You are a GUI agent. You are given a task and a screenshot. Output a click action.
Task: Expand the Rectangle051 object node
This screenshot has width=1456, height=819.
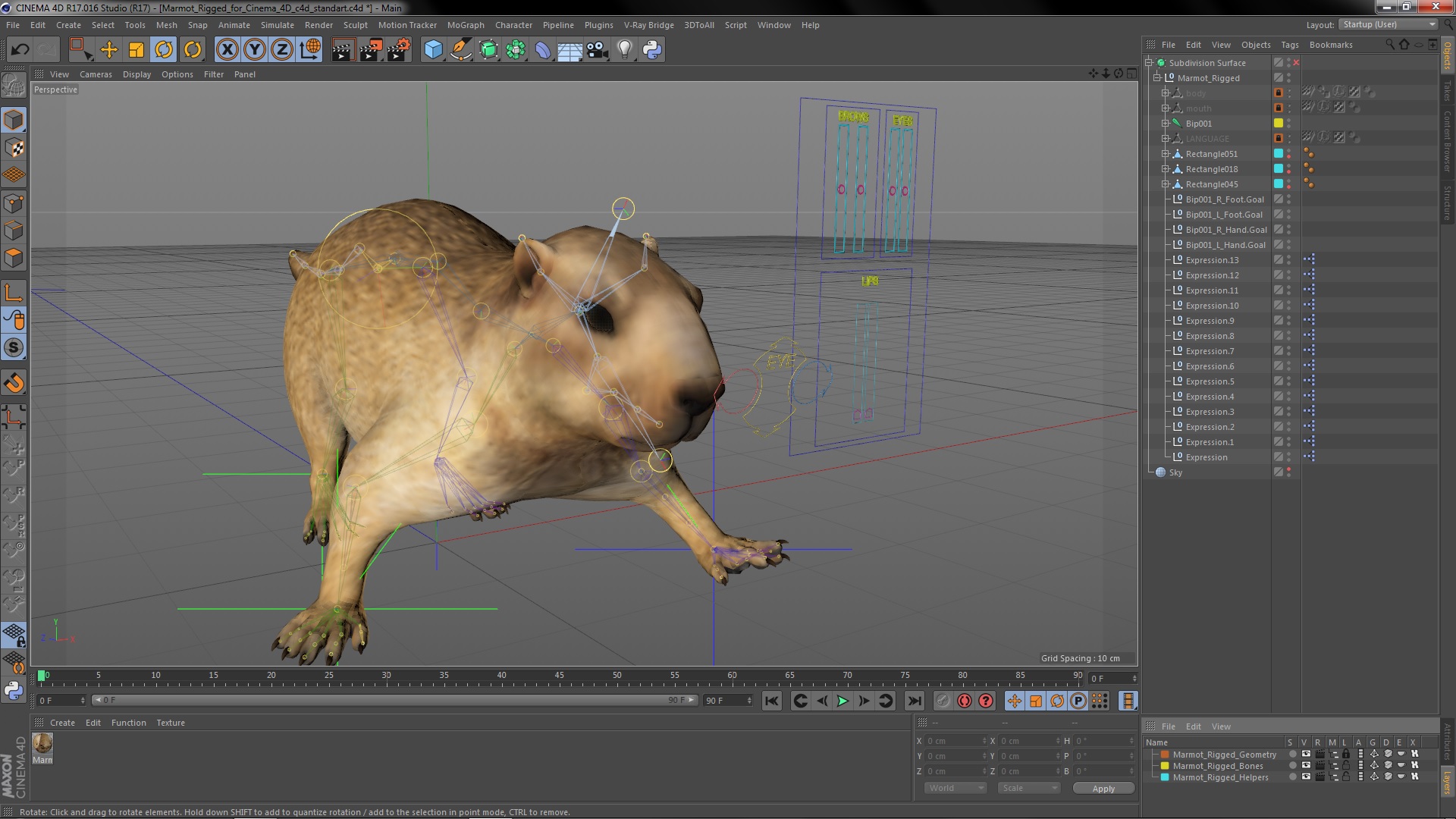click(x=1163, y=153)
